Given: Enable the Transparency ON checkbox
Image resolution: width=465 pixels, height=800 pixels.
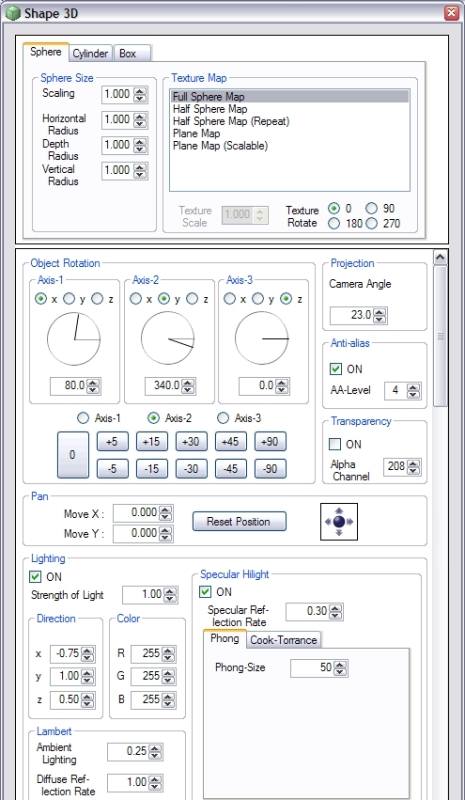Looking at the screenshot, I should 335,444.
